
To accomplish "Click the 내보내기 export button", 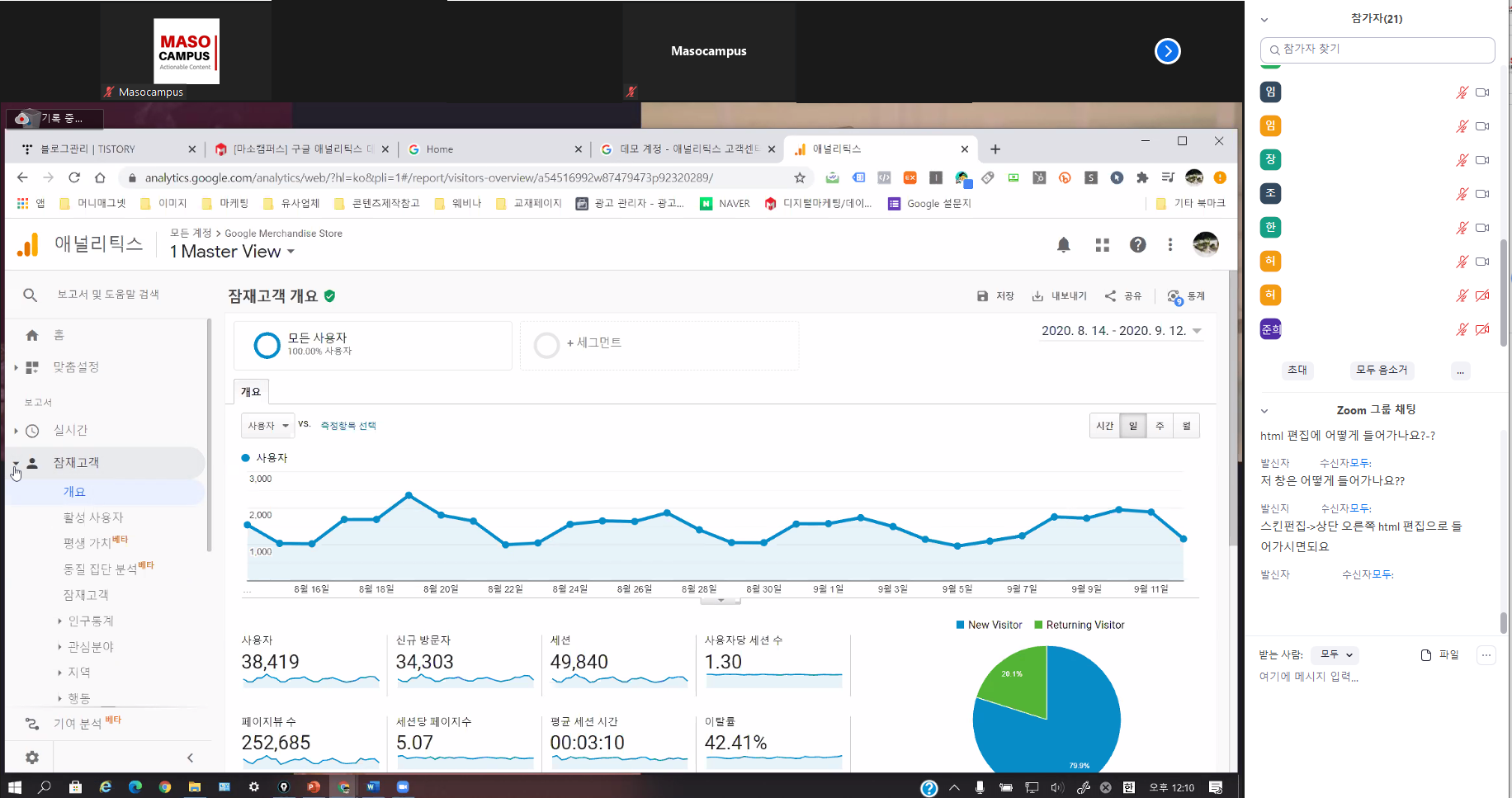I will (x=1060, y=296).
